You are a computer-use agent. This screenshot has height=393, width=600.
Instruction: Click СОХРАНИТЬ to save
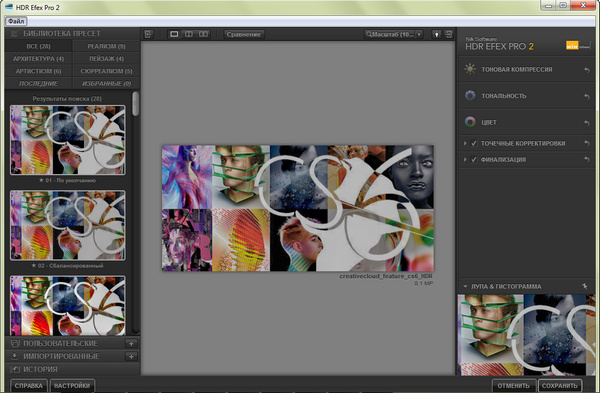click(559, 386)
